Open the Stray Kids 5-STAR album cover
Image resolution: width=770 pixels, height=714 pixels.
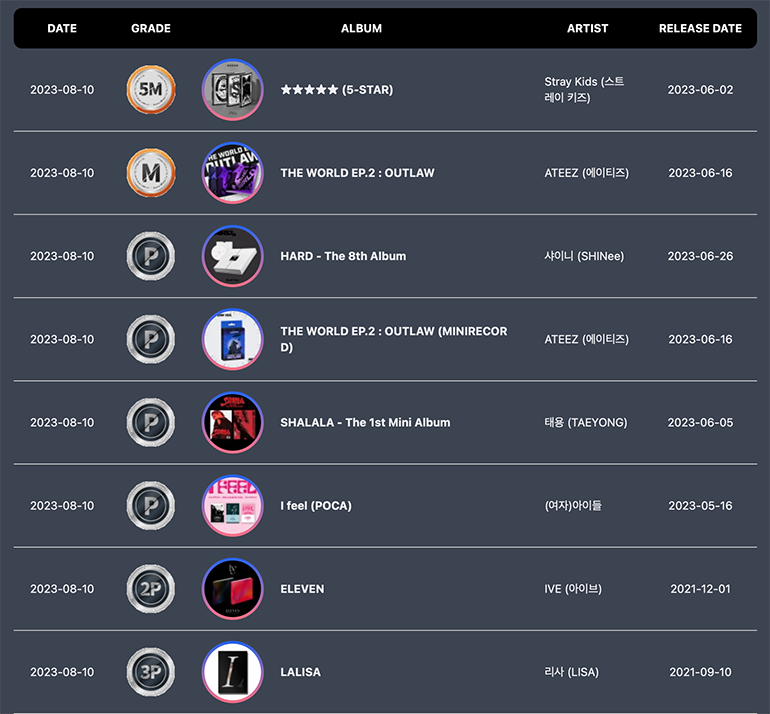pyautogui.click(x=233, y=89)
